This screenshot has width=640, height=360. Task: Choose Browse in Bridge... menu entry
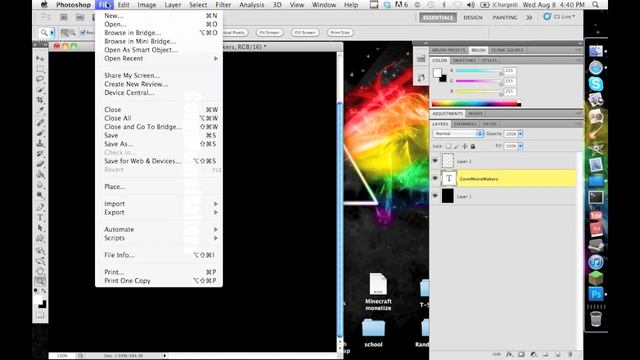(x=159, y=33)
